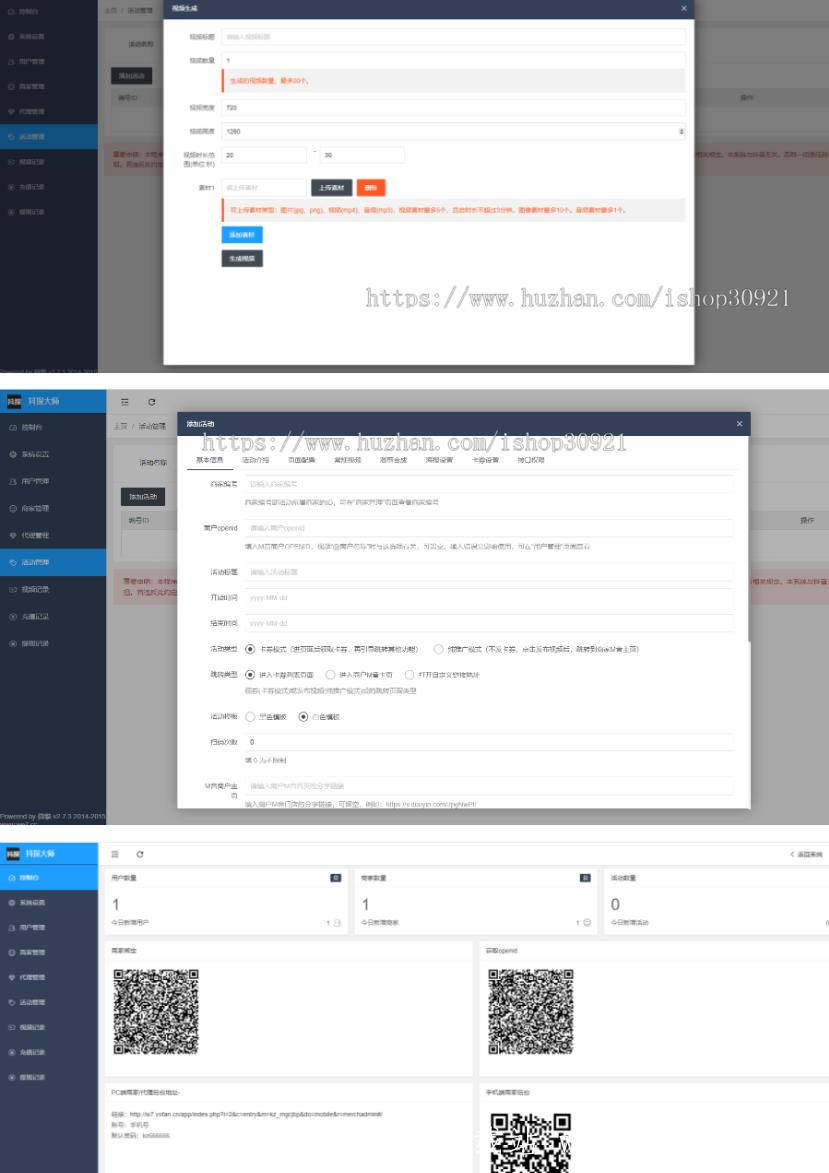829x1173 pixels.
Task: Click the refresh icon above 添加活动 dialog
Action: click(x=152, y=402)
